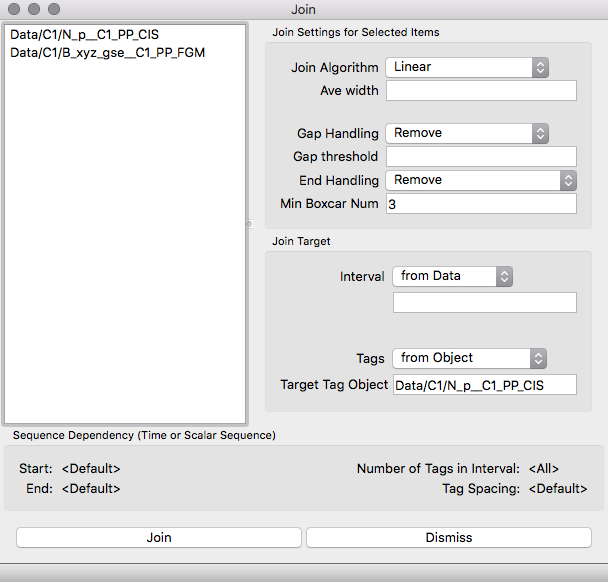Dismiss the Join dialog
The height and width of the screenshot is (582, 608).
[x=448, y=538]
